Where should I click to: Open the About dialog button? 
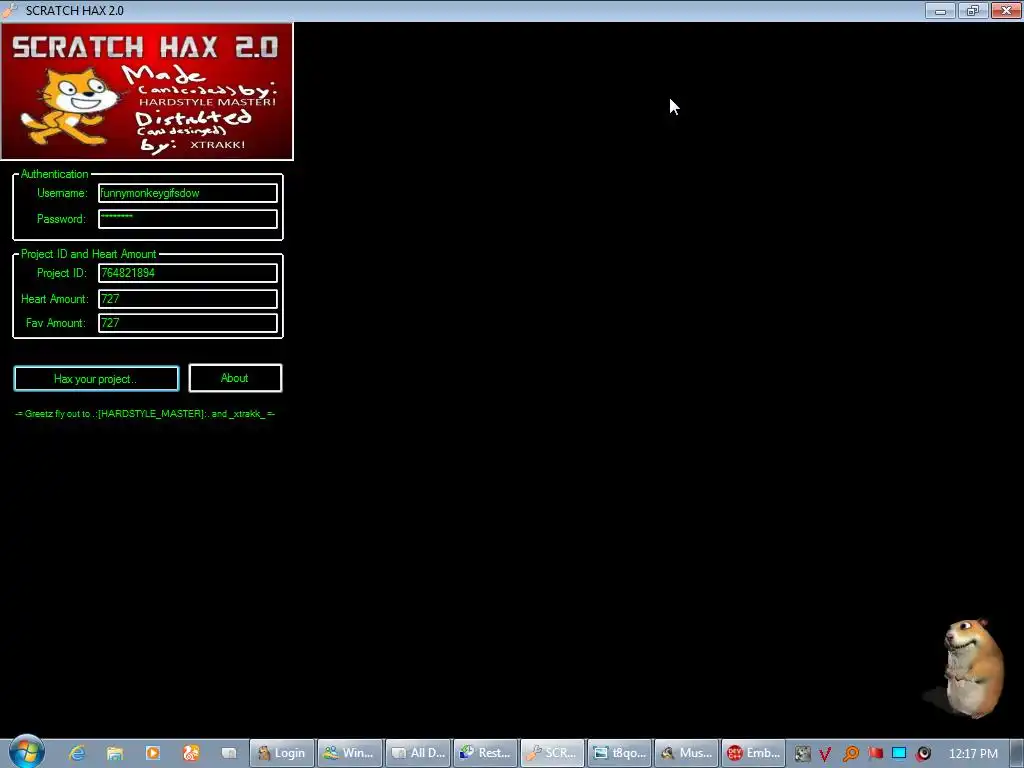click(235, 378)
